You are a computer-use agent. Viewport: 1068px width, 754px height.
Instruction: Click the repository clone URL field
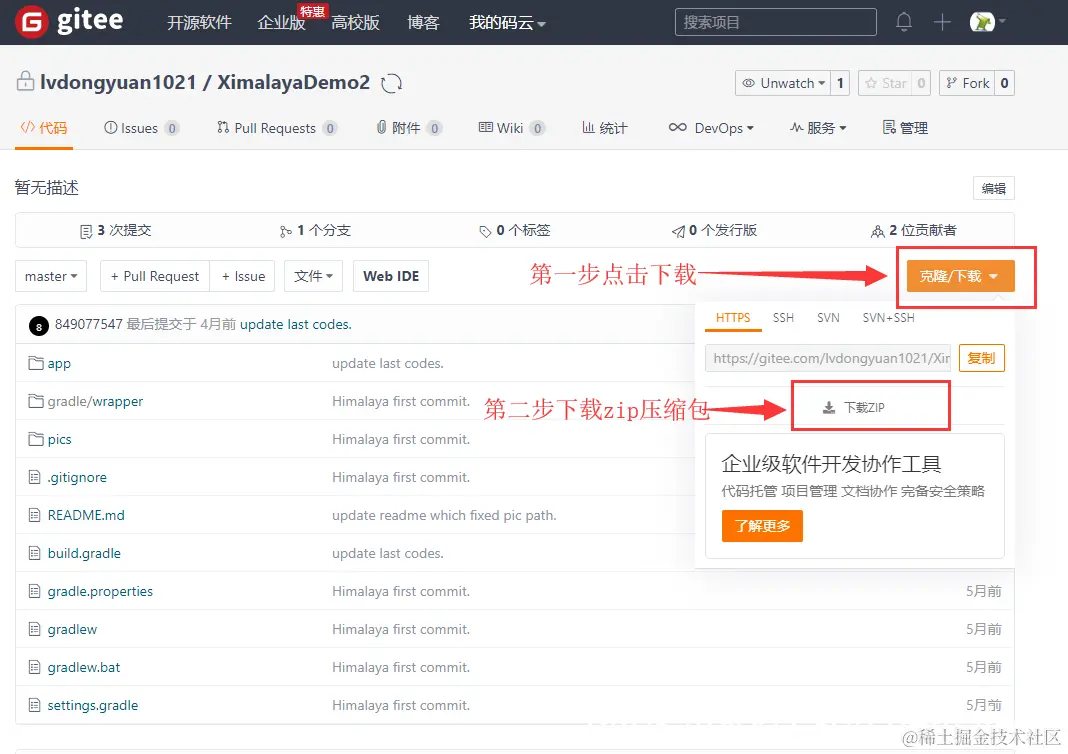(x=828, y=358)
